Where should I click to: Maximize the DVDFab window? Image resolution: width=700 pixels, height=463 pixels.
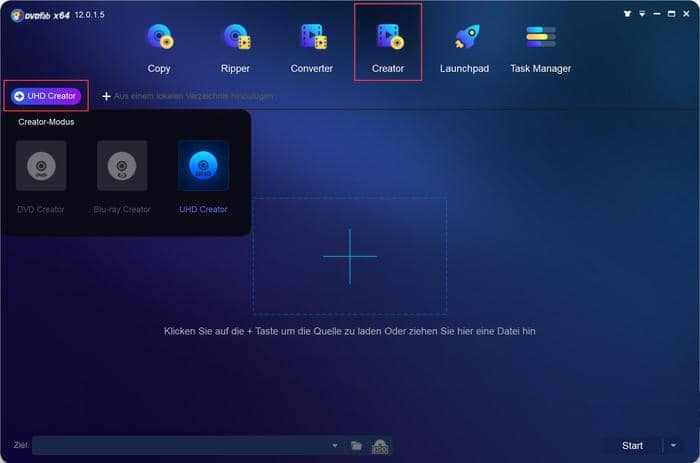click(x=671, y=14)
